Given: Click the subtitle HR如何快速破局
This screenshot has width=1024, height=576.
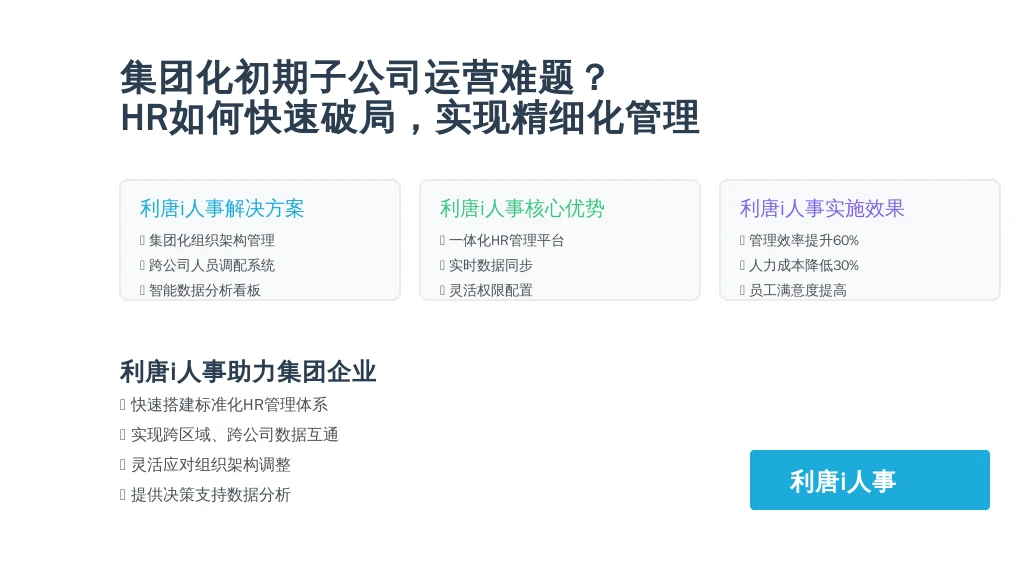Looking at the screenshot, I should [259, 118].
